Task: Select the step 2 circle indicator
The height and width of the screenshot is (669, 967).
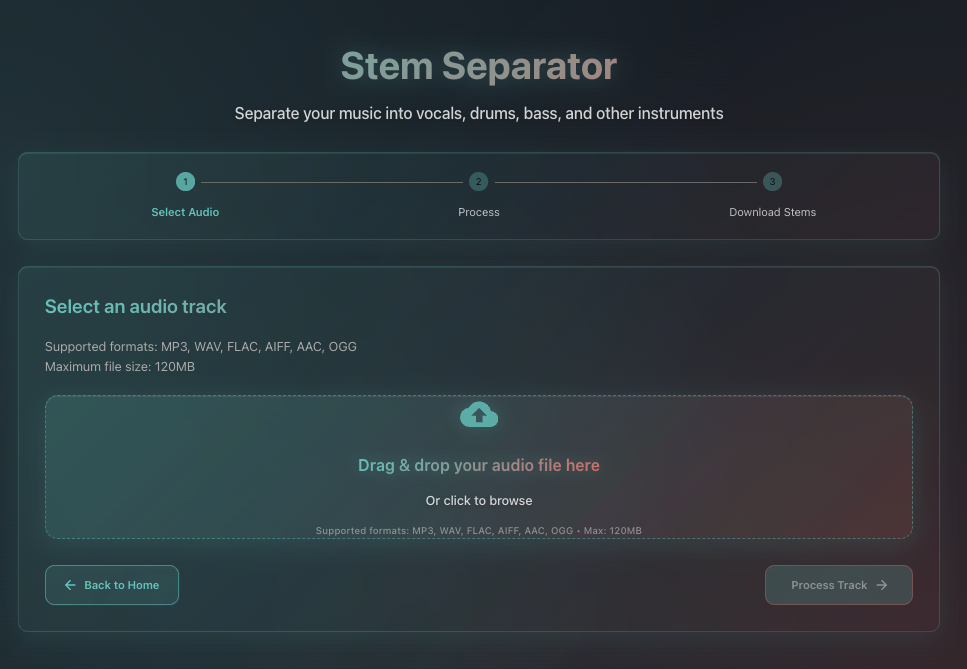Action: 479,181
